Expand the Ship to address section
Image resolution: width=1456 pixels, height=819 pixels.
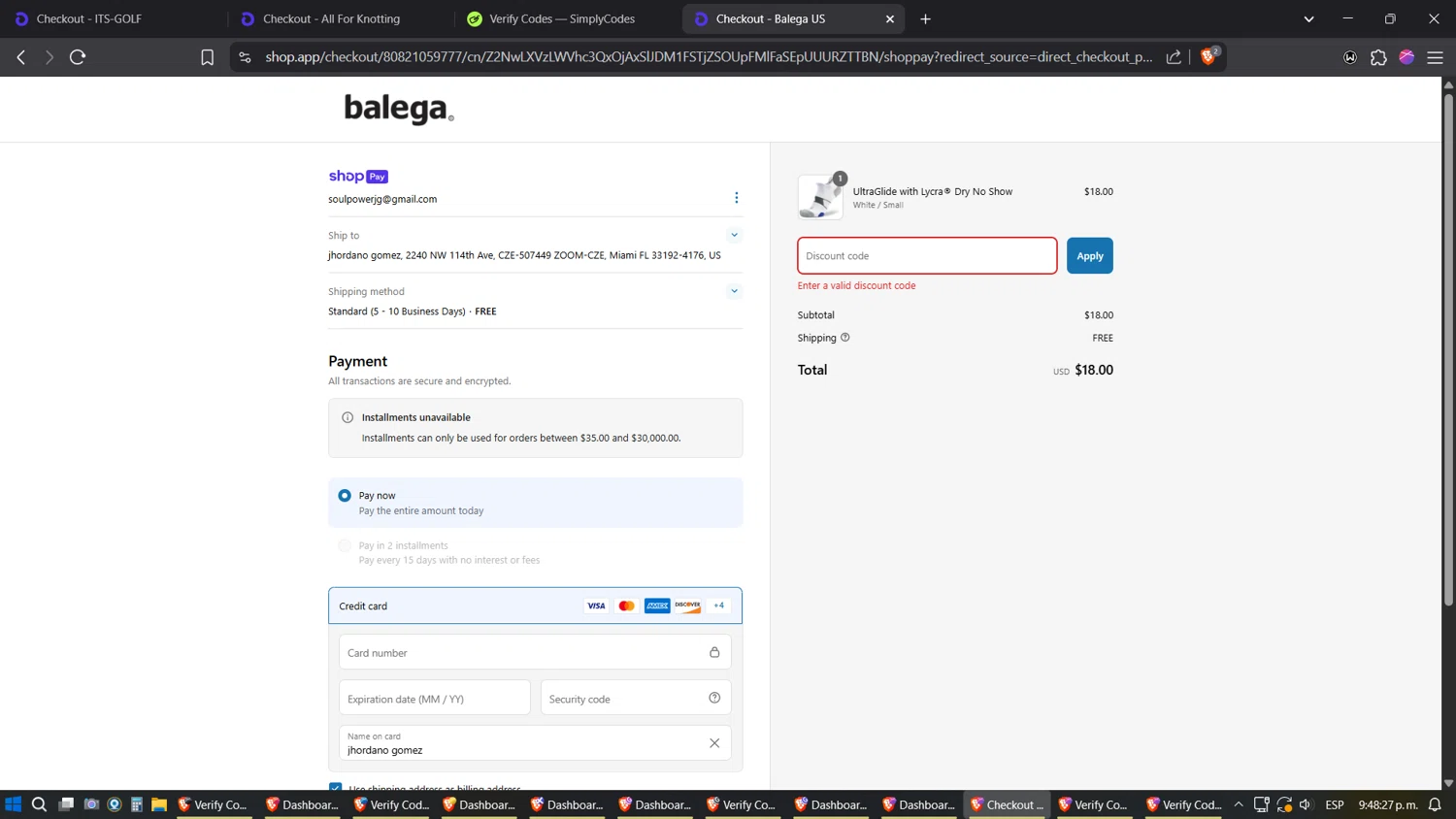(734, 235)
